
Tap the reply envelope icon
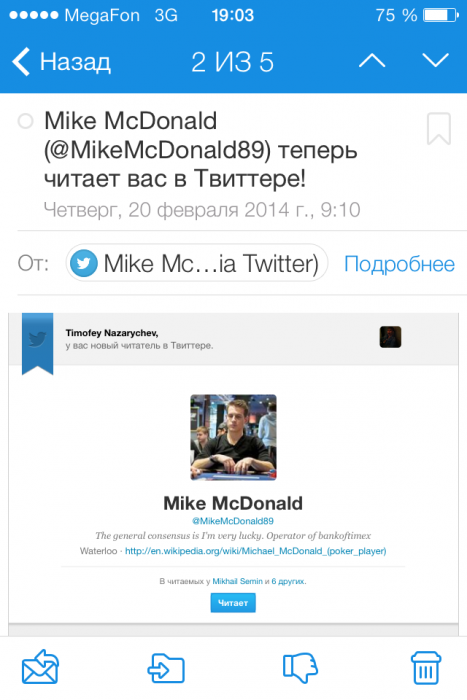[41, 667]
